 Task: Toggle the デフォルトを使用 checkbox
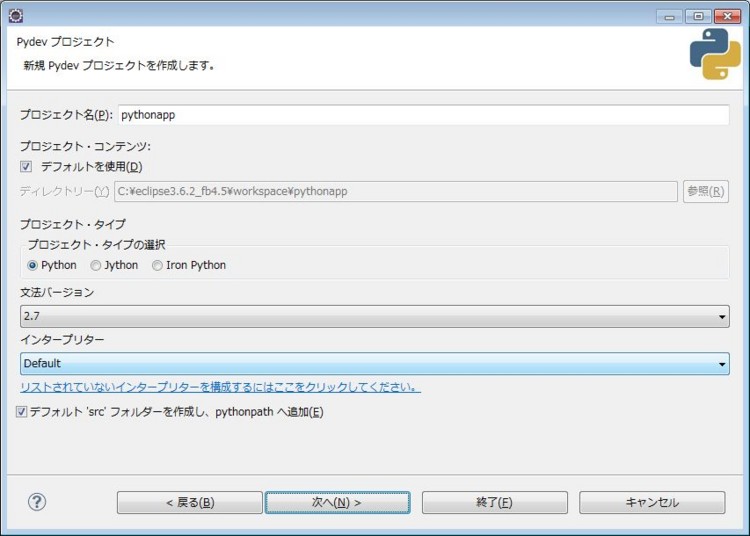pos(26,166)
